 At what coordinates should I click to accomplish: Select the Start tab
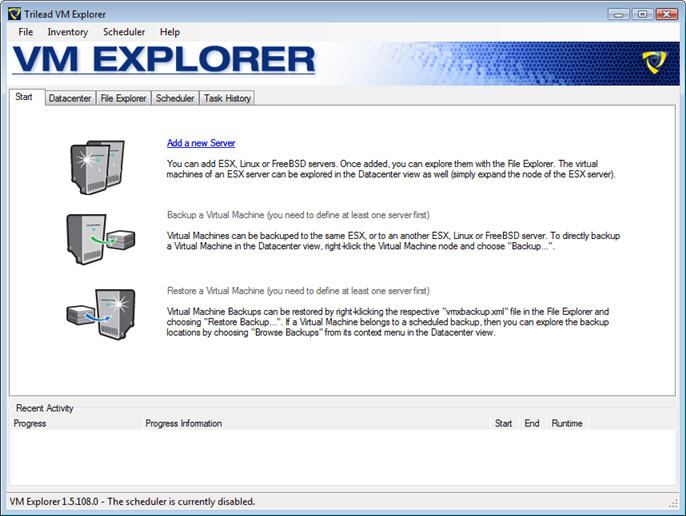25,97
